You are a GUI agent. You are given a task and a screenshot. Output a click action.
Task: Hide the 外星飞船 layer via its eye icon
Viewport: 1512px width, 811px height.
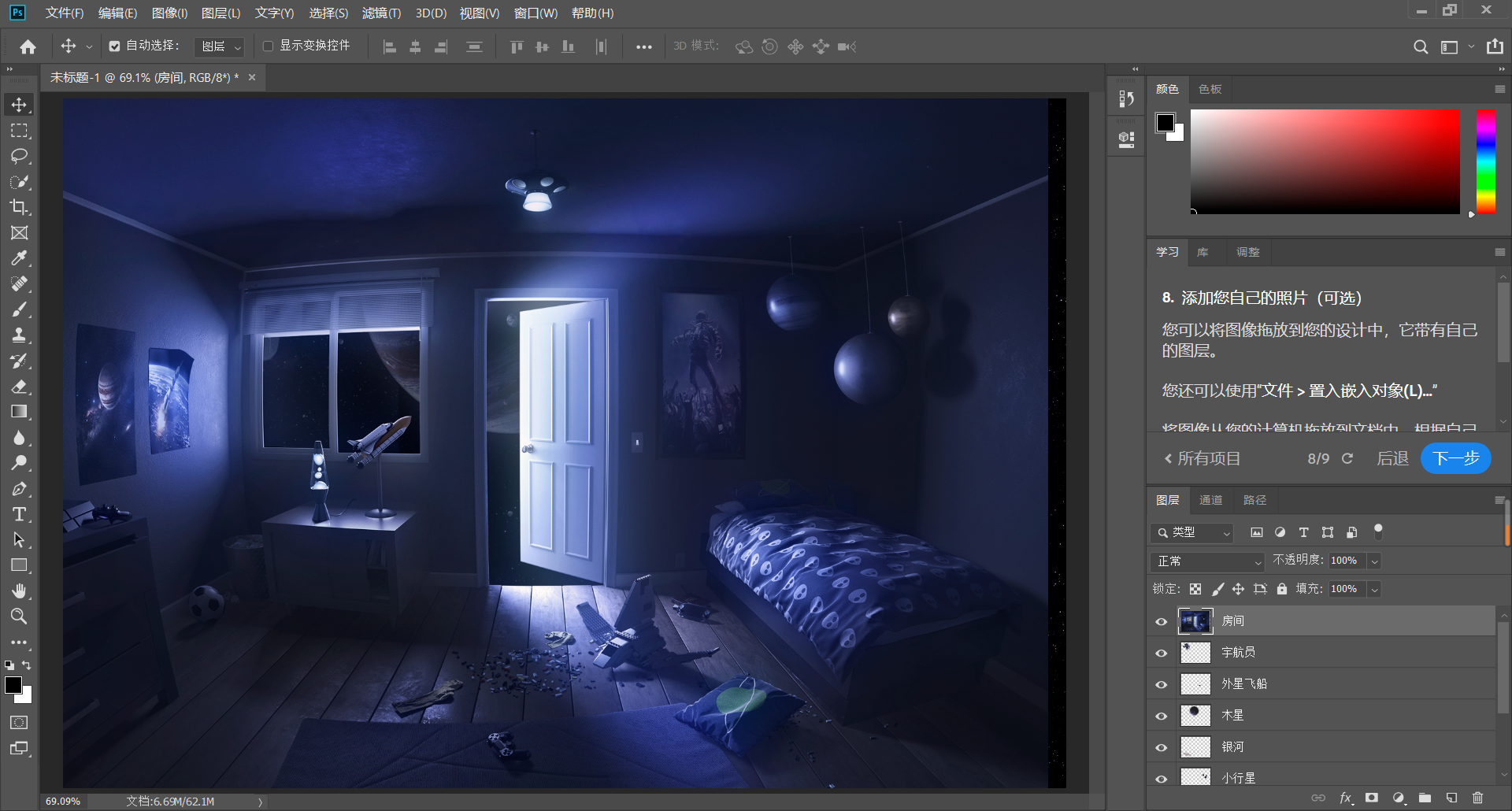(x=1162, y=684)
